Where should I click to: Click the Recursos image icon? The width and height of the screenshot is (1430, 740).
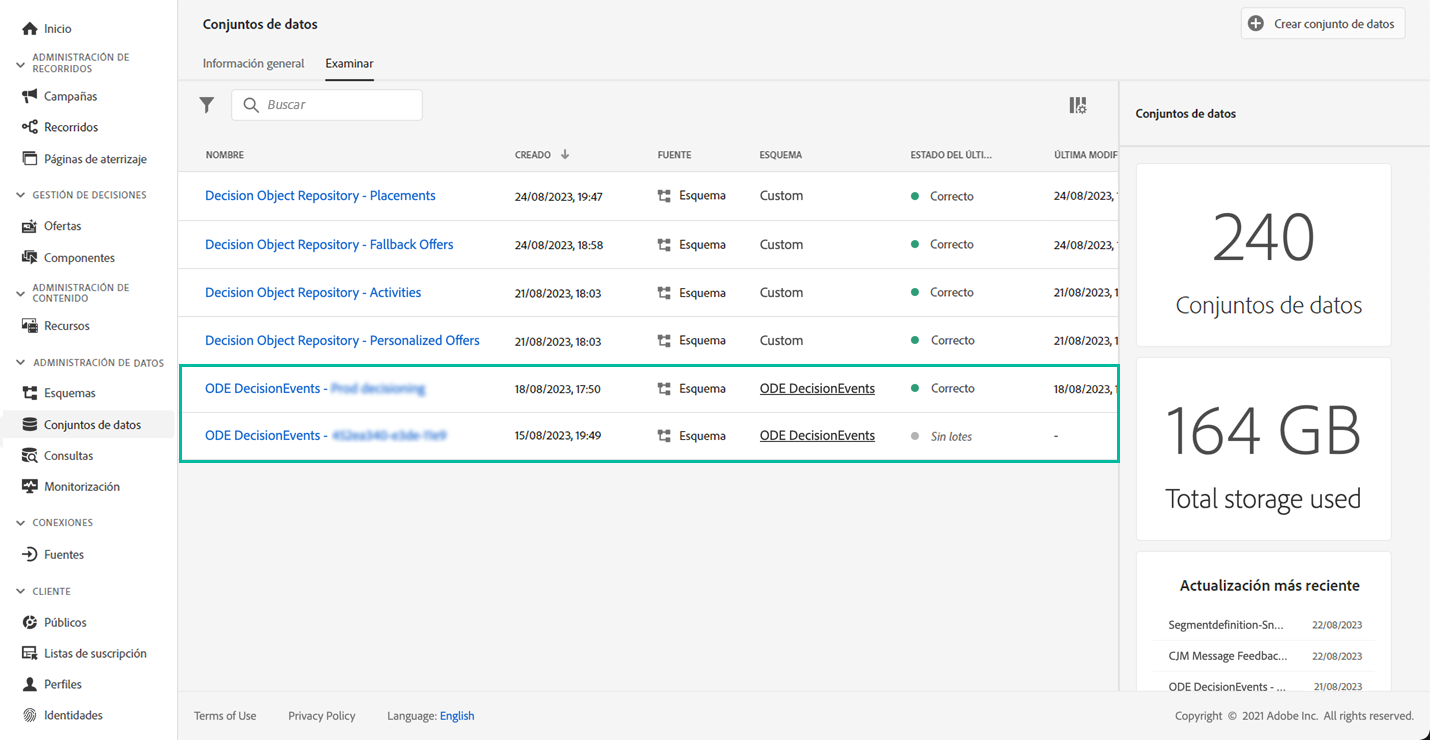(x=30, y=326)
